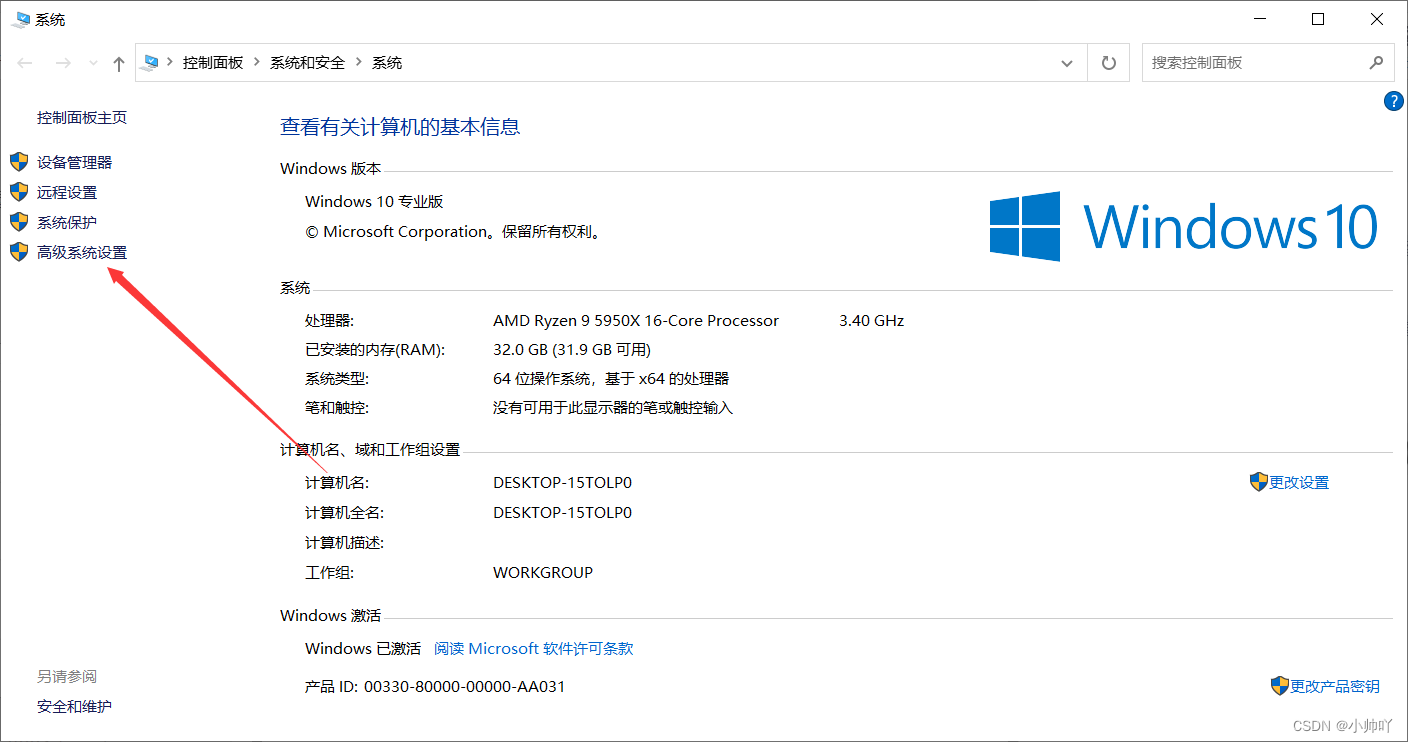This screenshot has height=742, width=1408.
Task: Open 设备管理器 link
Action: [x=75, y=162]
